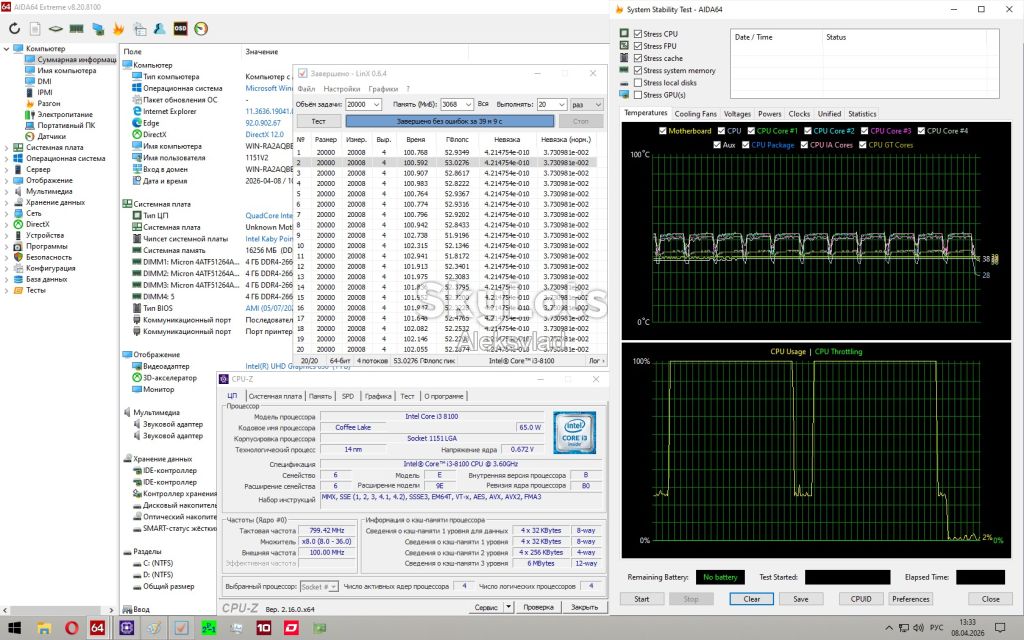Select the Датчики item in the tree
The image size is (1024, 640).
tap(52, 136)
